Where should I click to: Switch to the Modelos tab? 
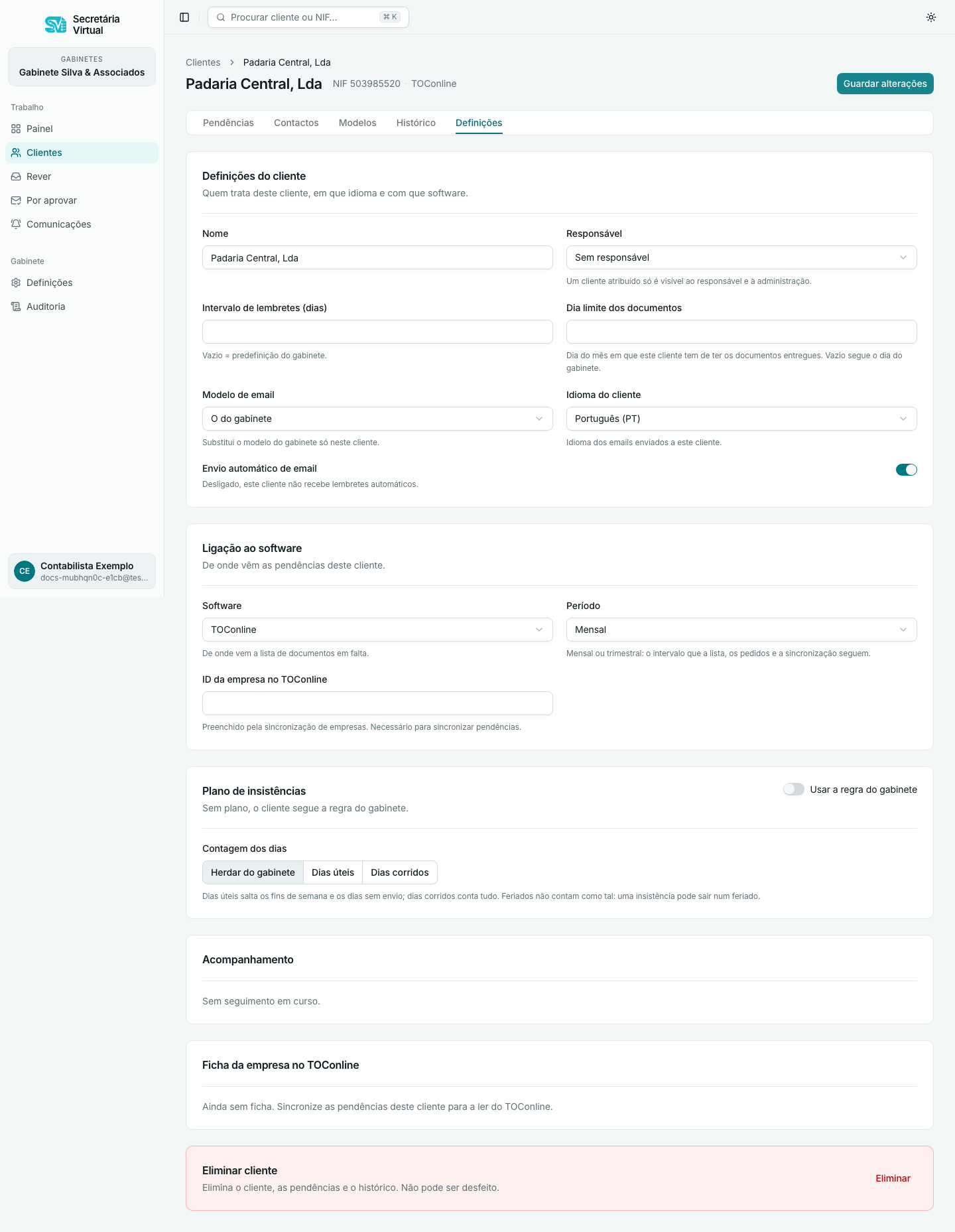pos(357,123)
